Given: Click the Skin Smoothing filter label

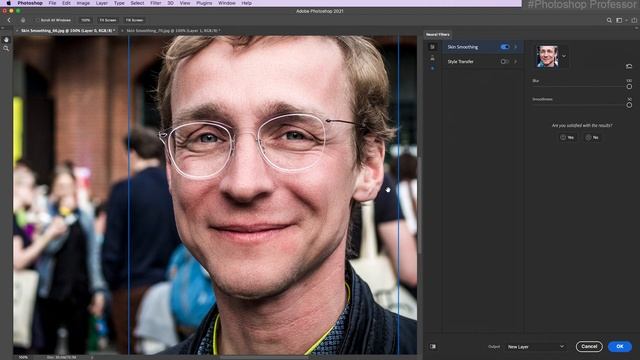Looking at the screenshot, I should (462, 47).
